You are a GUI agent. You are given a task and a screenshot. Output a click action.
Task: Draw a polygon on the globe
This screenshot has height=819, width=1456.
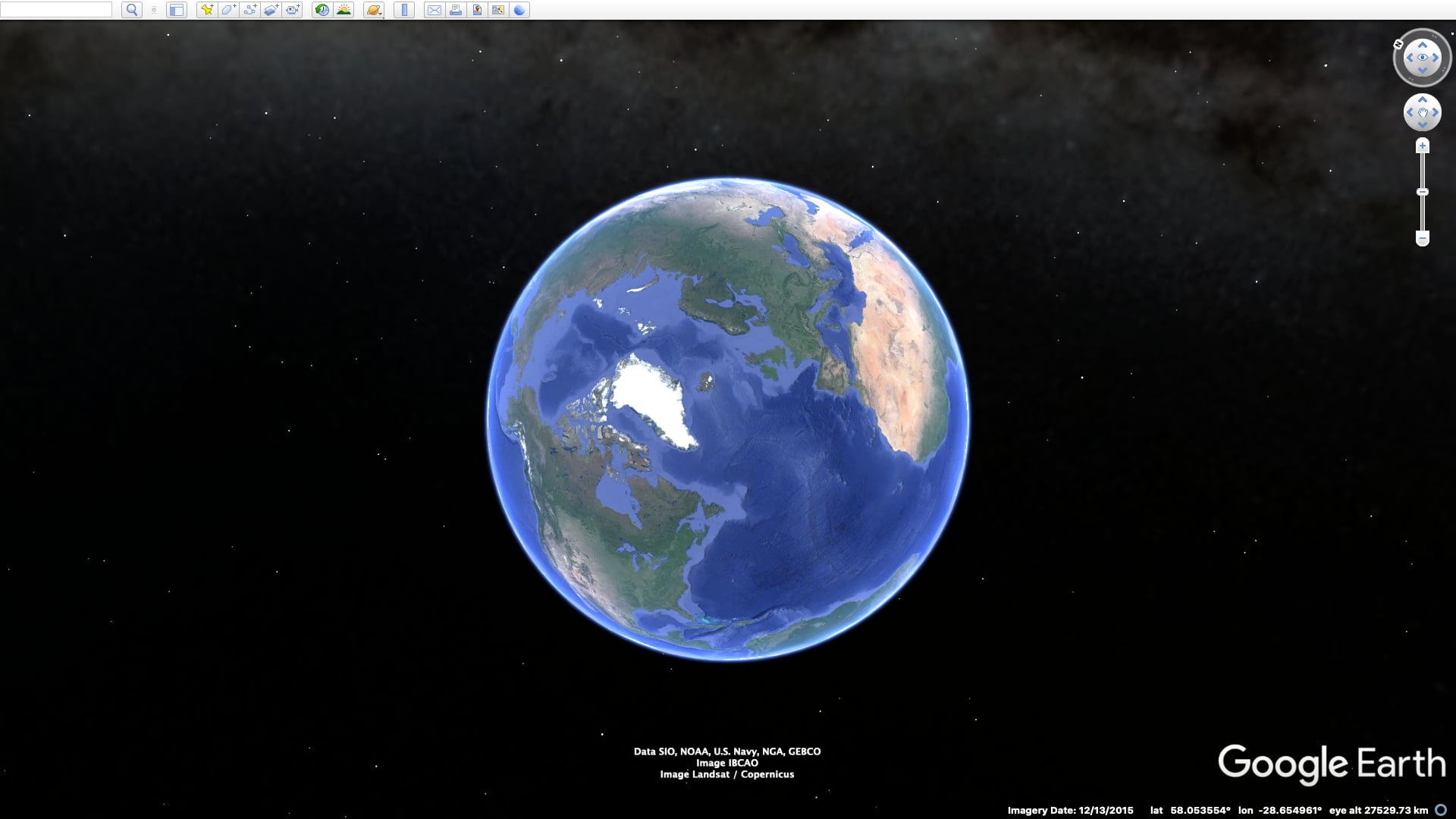click(228, 10)
